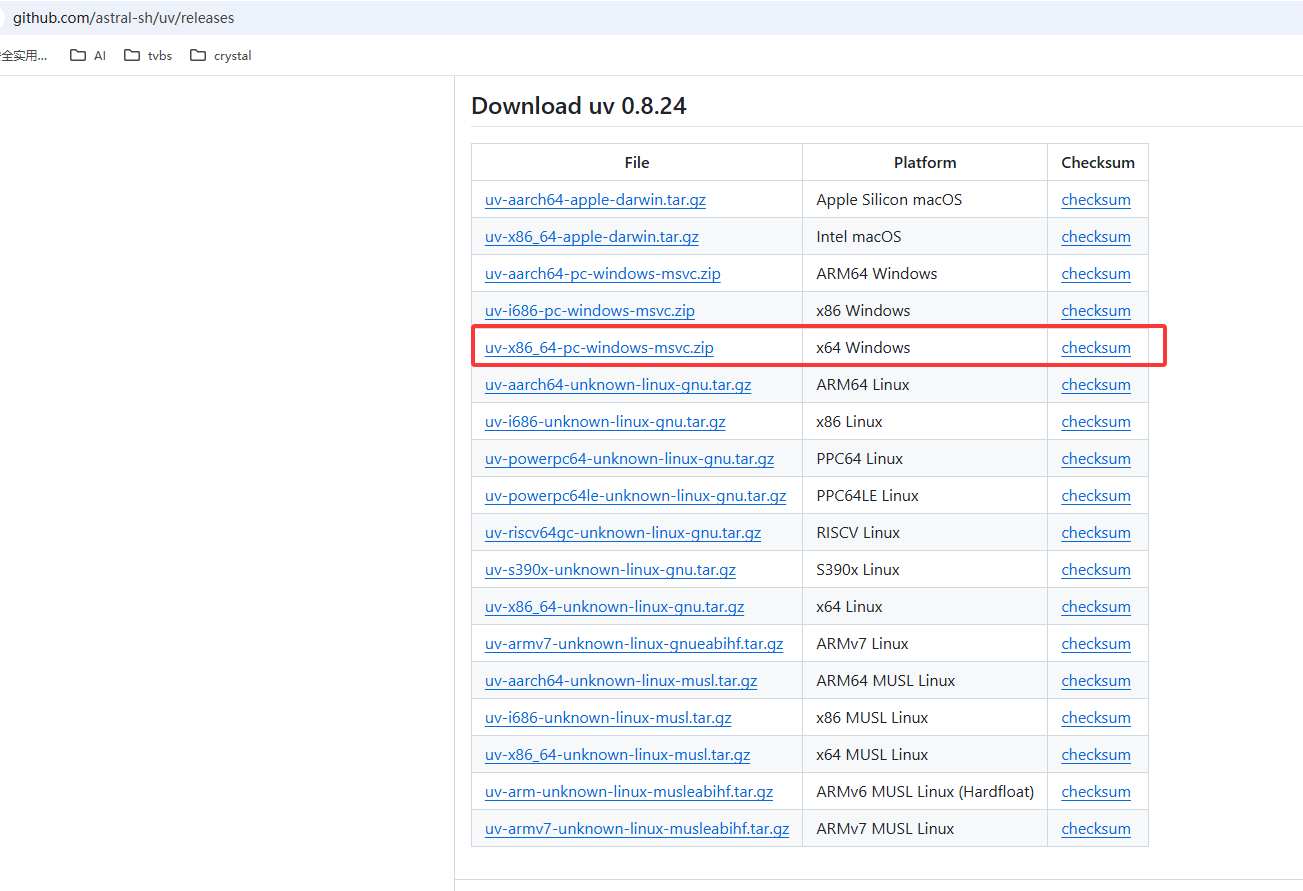Download uv-arm-unknown-linux-musleabihf.tar.gz
Viewport: 1303px width, 891px height.
tap(629, 792)
